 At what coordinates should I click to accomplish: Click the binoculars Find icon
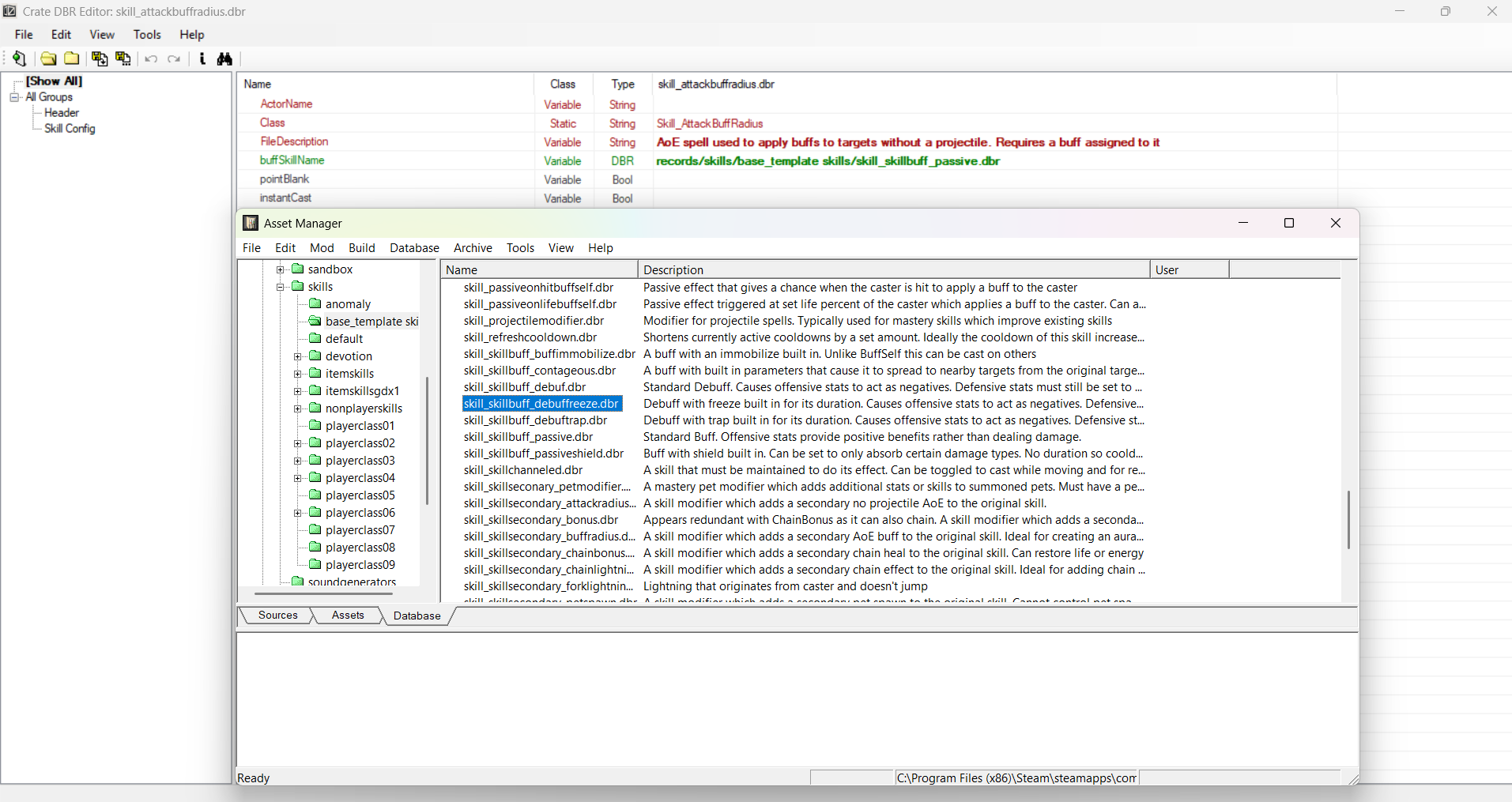(225, 58)
